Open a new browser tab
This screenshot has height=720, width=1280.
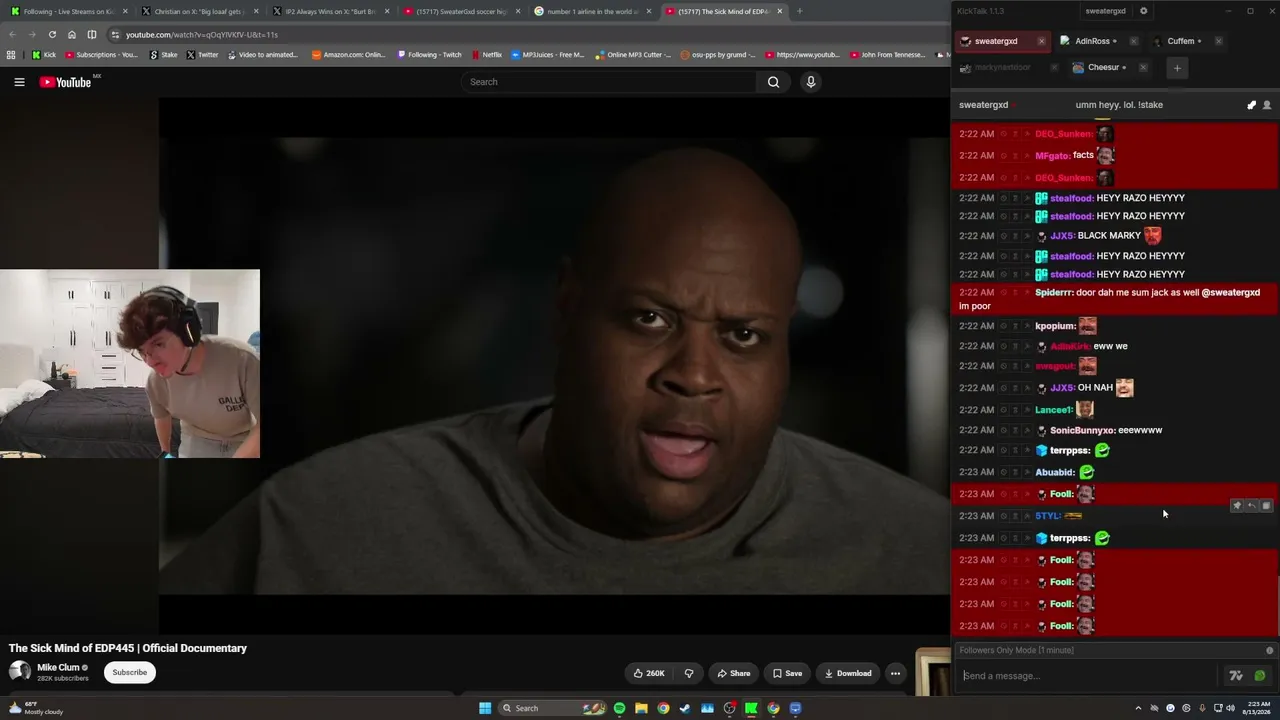click(x=799, y=11)
